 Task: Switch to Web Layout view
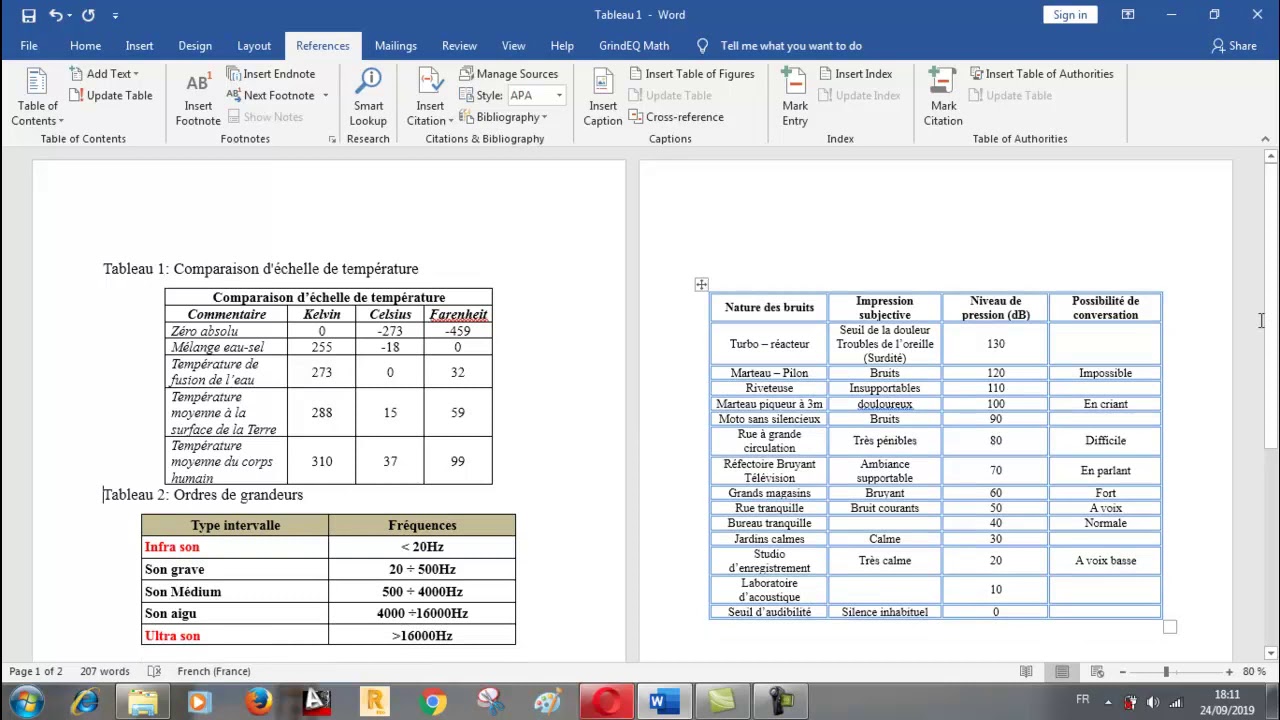click(x=1097, y=672)
